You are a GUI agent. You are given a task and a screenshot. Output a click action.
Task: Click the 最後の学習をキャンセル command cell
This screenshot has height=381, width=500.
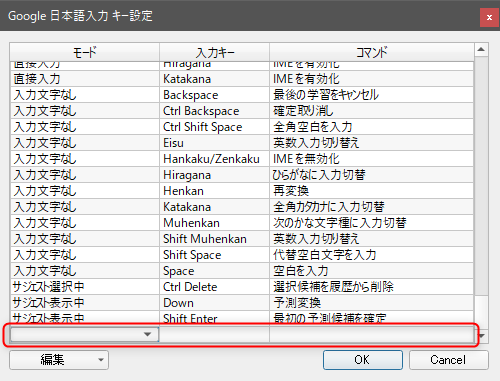371,95
